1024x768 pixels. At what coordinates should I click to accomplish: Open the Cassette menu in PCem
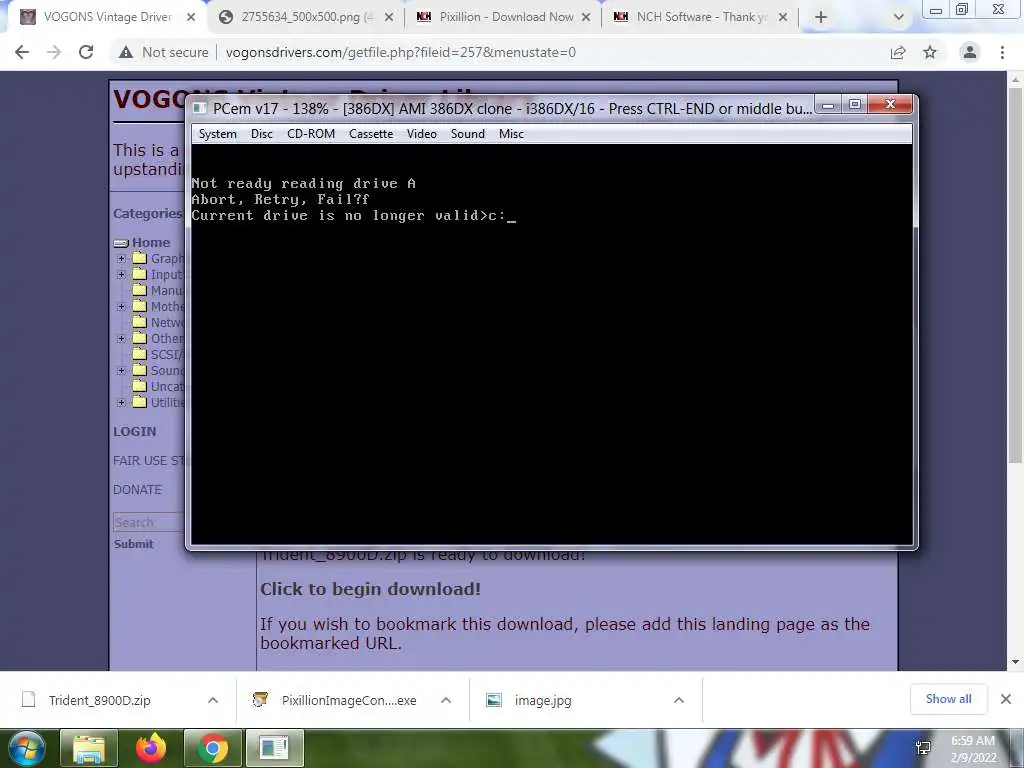point(371,134)
